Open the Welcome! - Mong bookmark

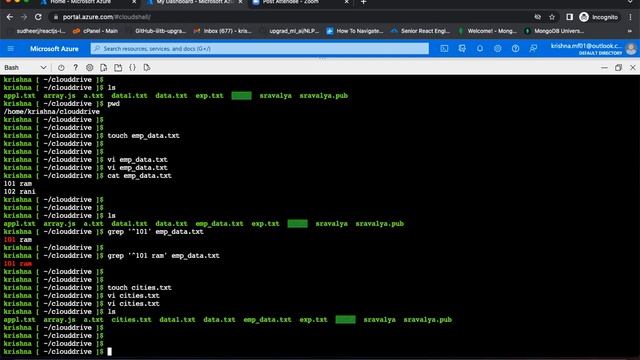(487, 31)
